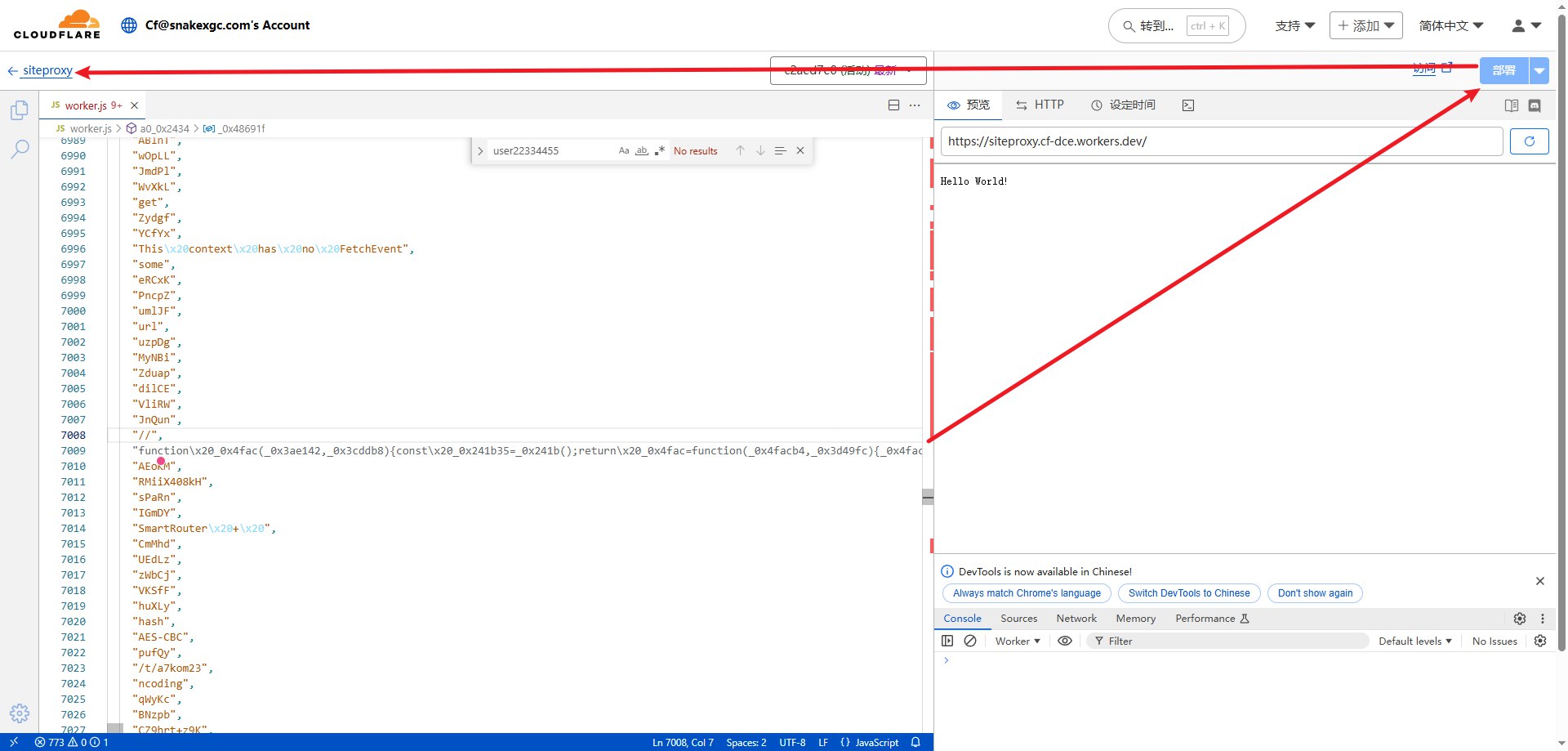
Task: Select the Memory DevTools tab
Action: click(x=1135, y=619)
